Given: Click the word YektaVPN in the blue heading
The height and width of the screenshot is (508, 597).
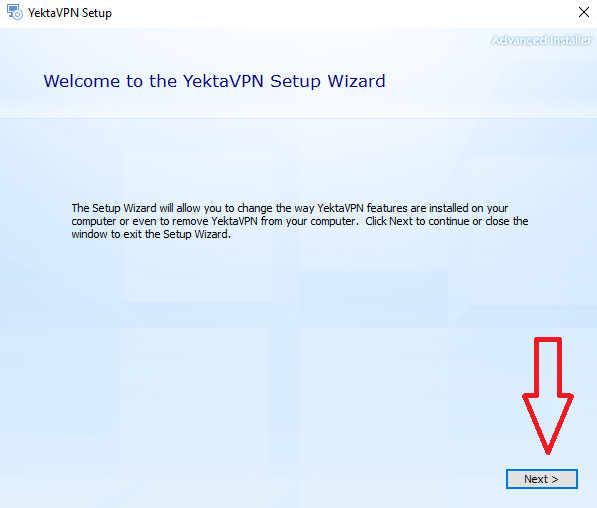Looking at the screenshot, I should coord(223,81).
